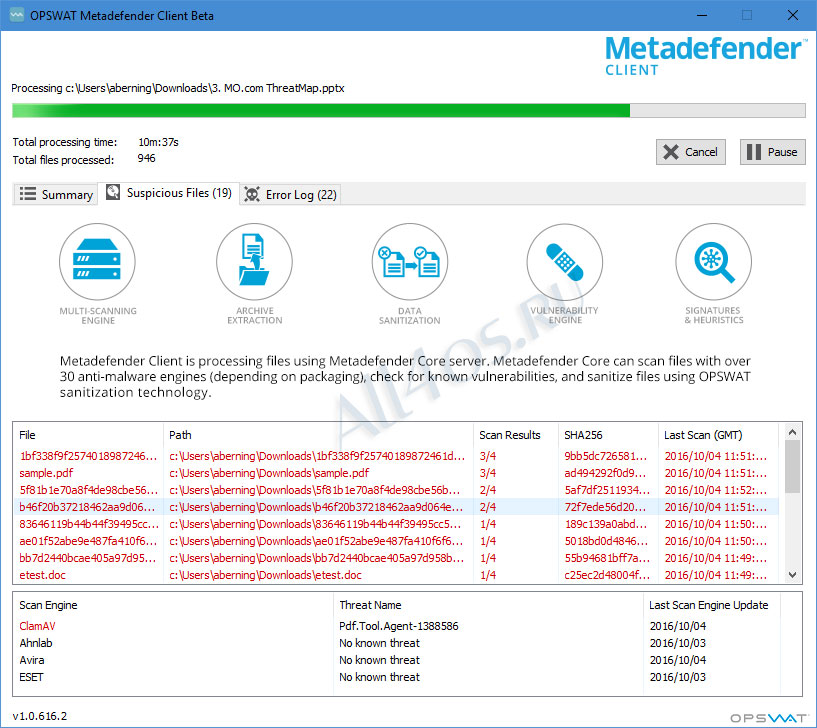
Task: Click version label v1.0.616.2
Action: 40,716
